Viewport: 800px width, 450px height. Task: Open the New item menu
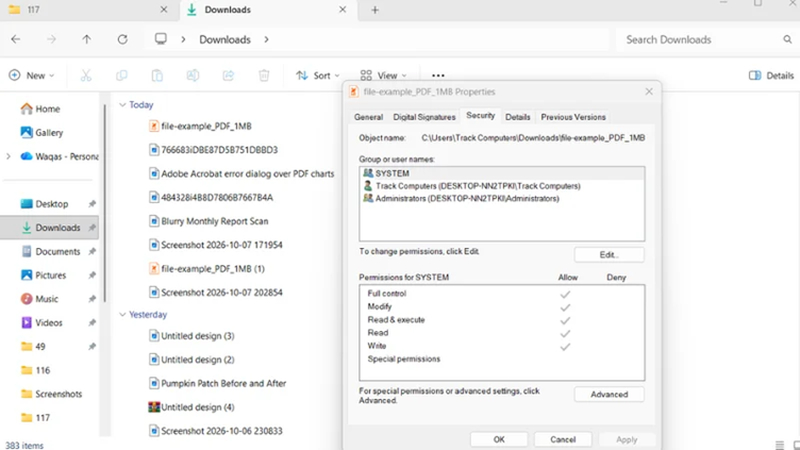[x=32, y=76]
